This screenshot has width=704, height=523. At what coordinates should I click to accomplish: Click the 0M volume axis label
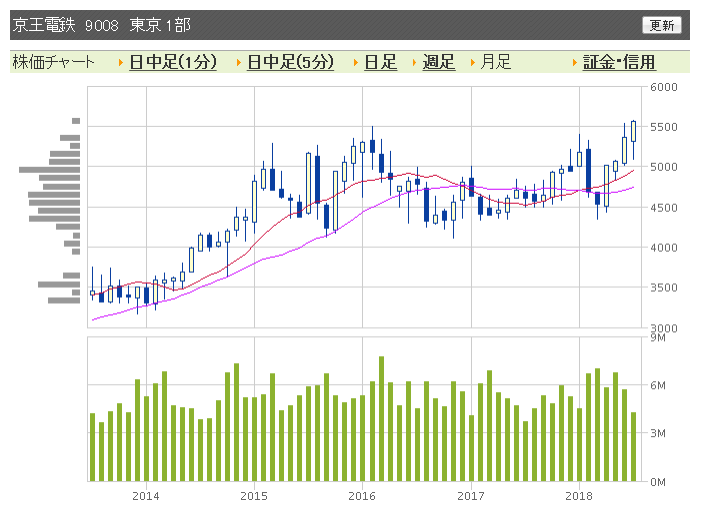point(658,482)
